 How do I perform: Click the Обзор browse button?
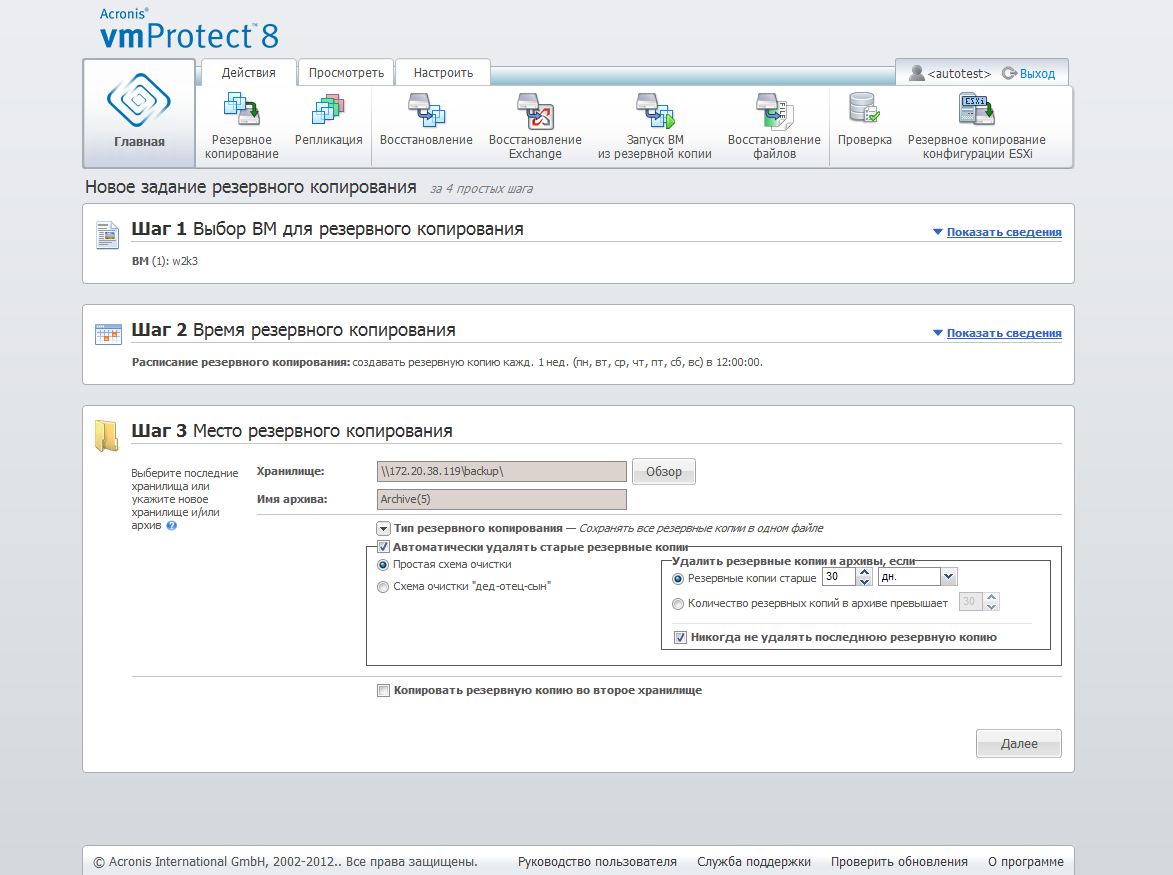pos(664,471)
